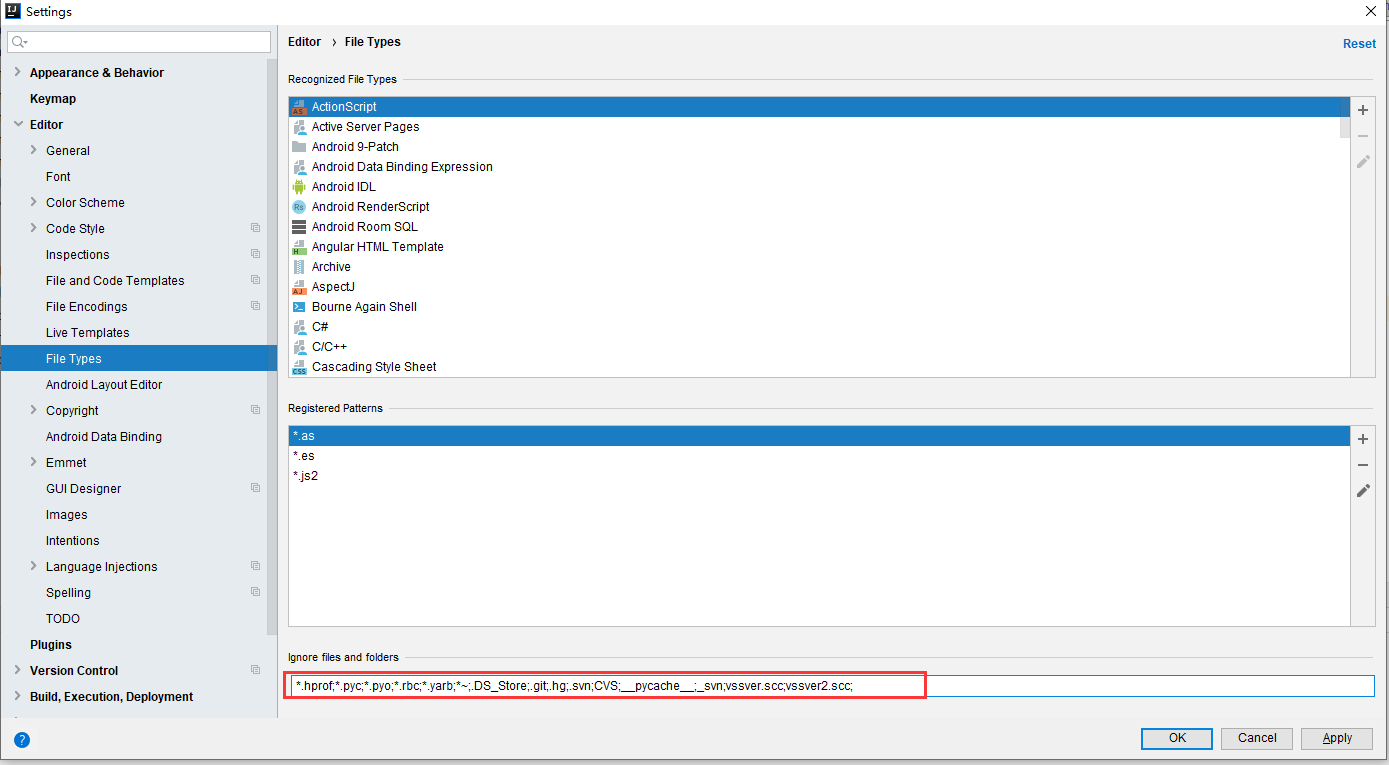Open the Keymap settings page
Image resolution: width=1389 pixels, height=765 pixels.
[x=53, y=99]
